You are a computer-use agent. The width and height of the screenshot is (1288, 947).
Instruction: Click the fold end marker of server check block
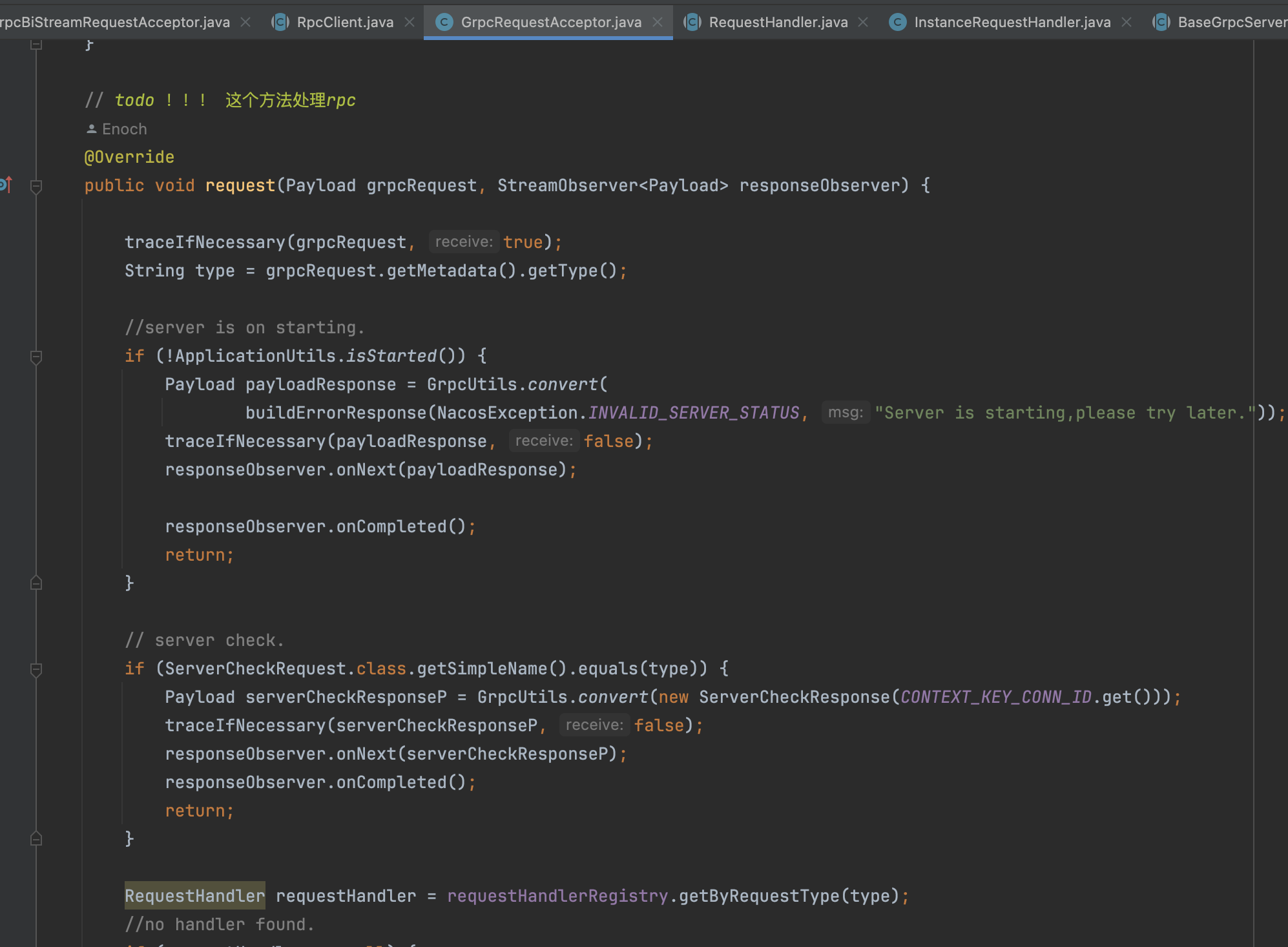[36, 838]
